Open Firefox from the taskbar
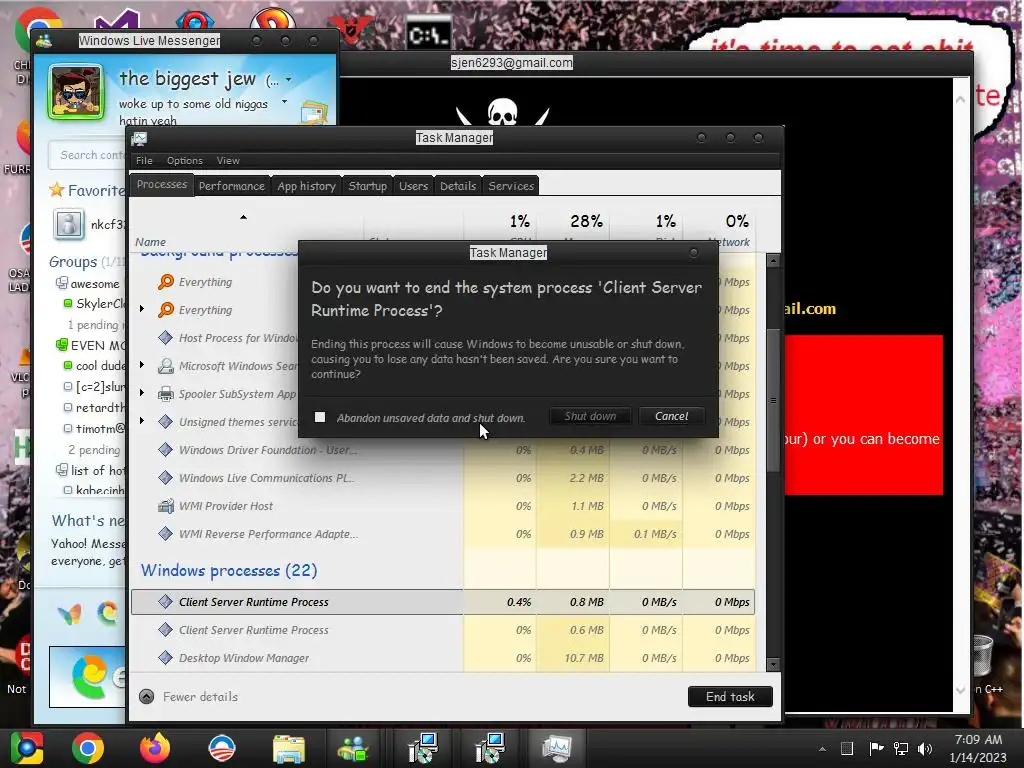 [x=155, y=748]
